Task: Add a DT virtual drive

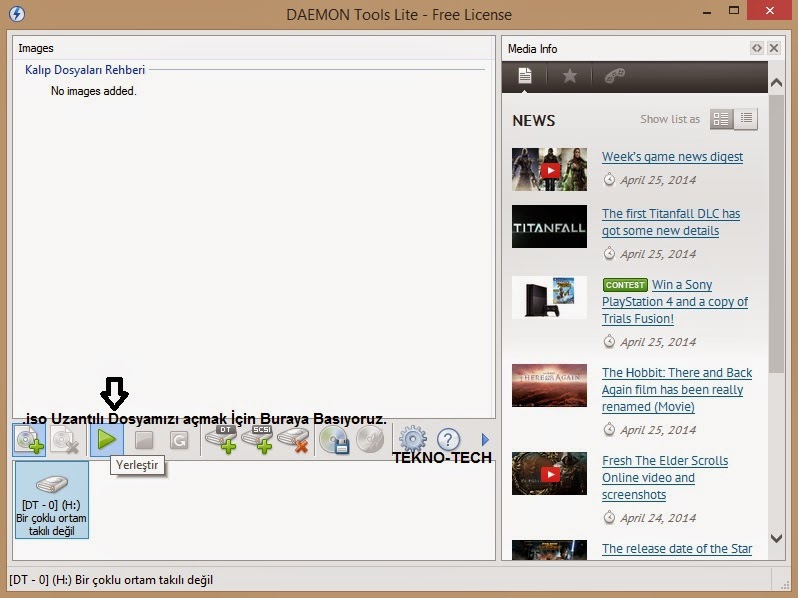Action: tap(221, 440)
